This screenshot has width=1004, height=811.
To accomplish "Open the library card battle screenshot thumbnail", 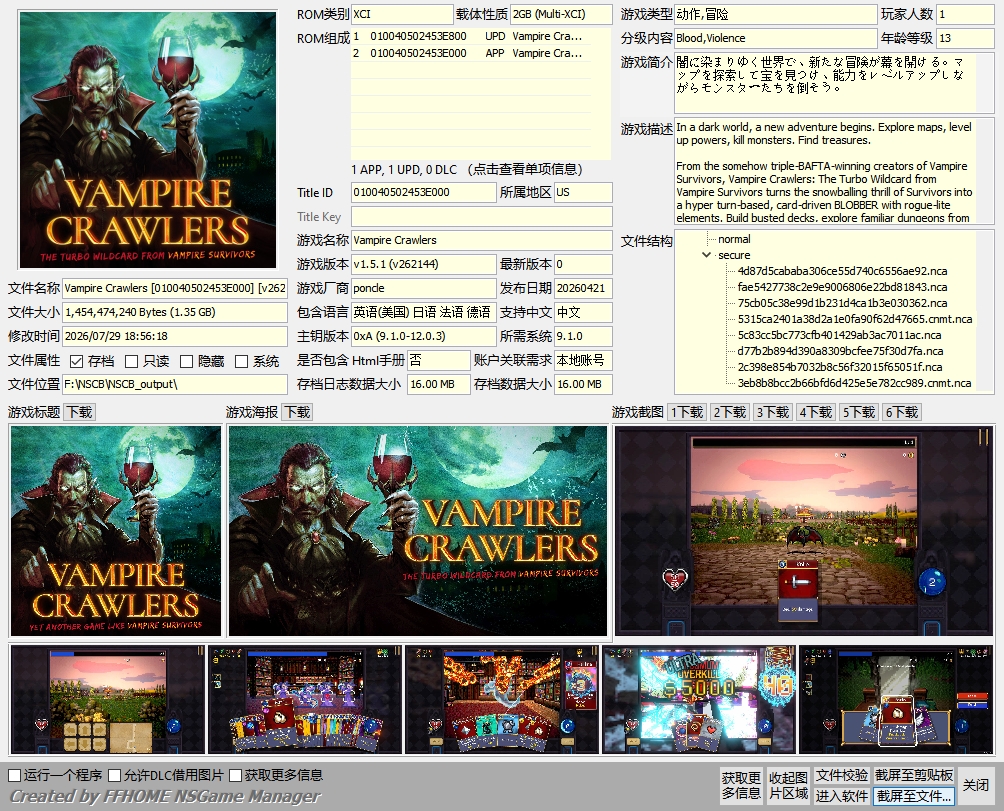I will [x=305, y=700].
